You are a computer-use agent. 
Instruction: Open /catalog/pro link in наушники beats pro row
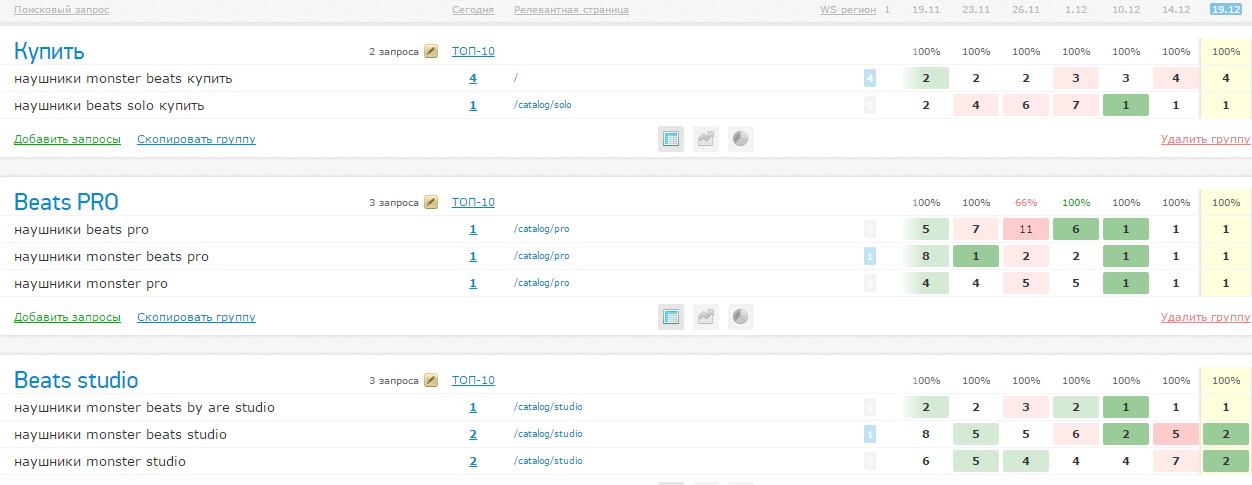[x=542, y=229]
